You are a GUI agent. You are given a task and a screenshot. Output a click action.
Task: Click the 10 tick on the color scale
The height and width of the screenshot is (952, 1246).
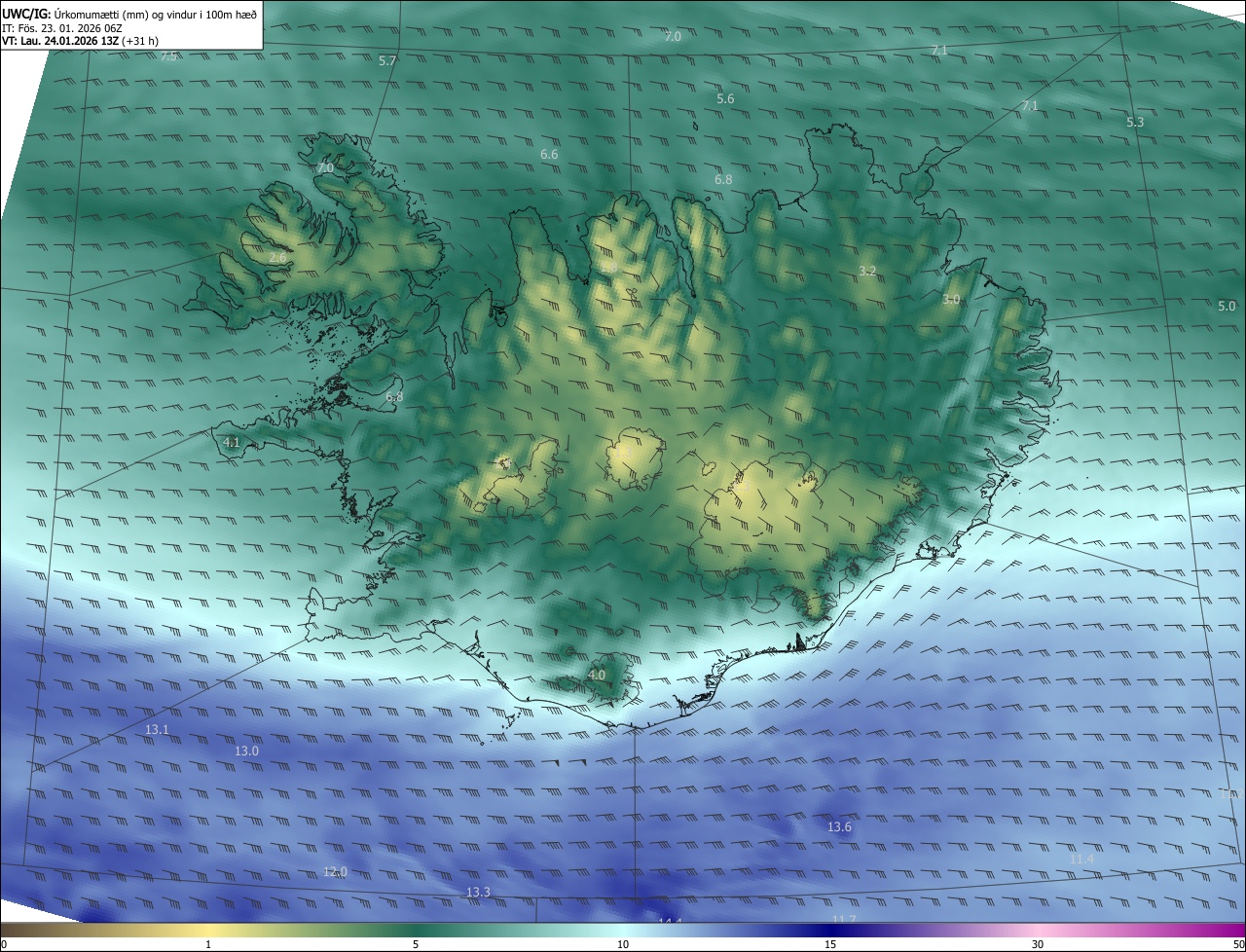[623, 945]
